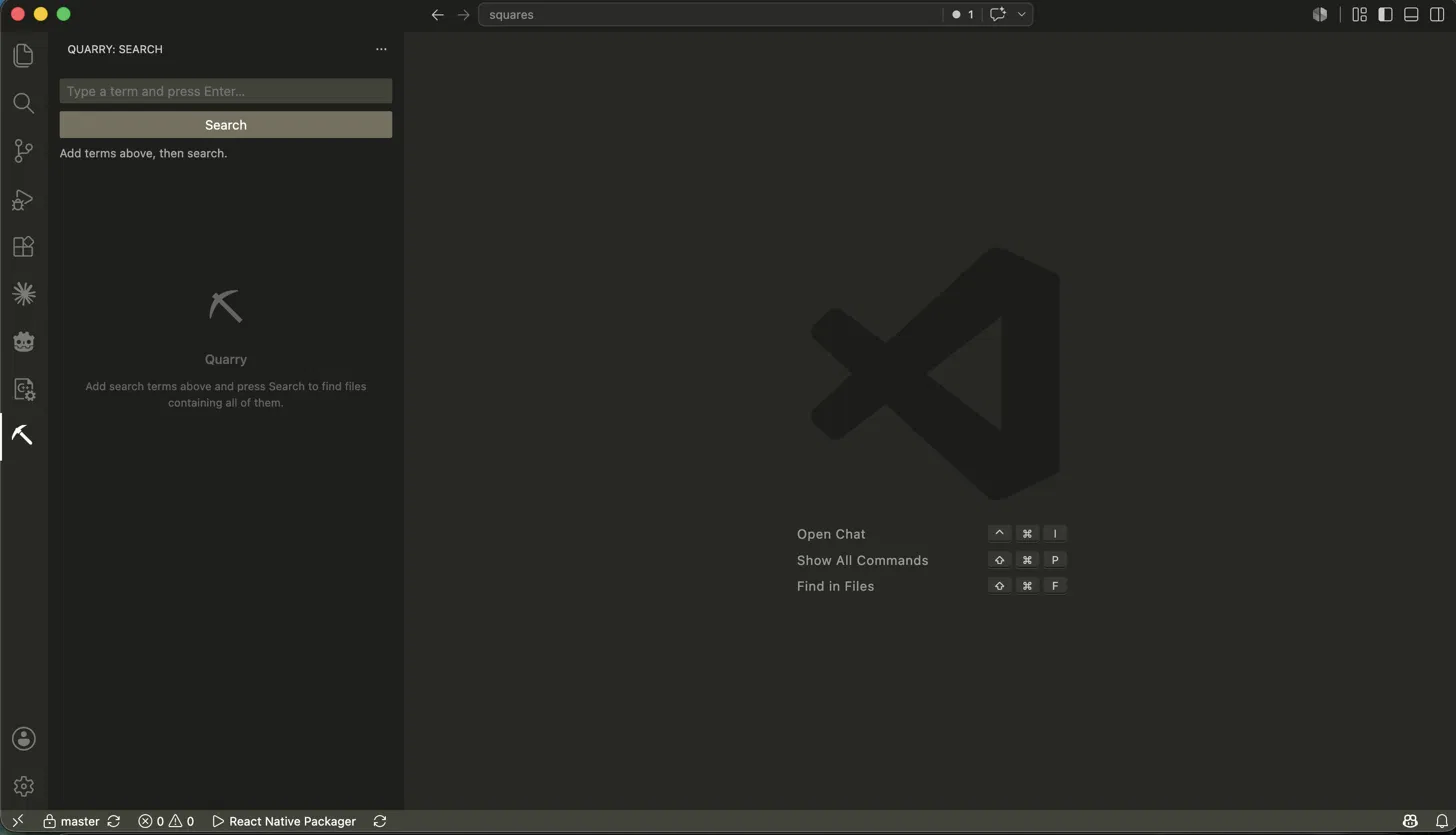
Task: Open chat icon in title bar
Action: pyautogui.click(x=997, y=15)
